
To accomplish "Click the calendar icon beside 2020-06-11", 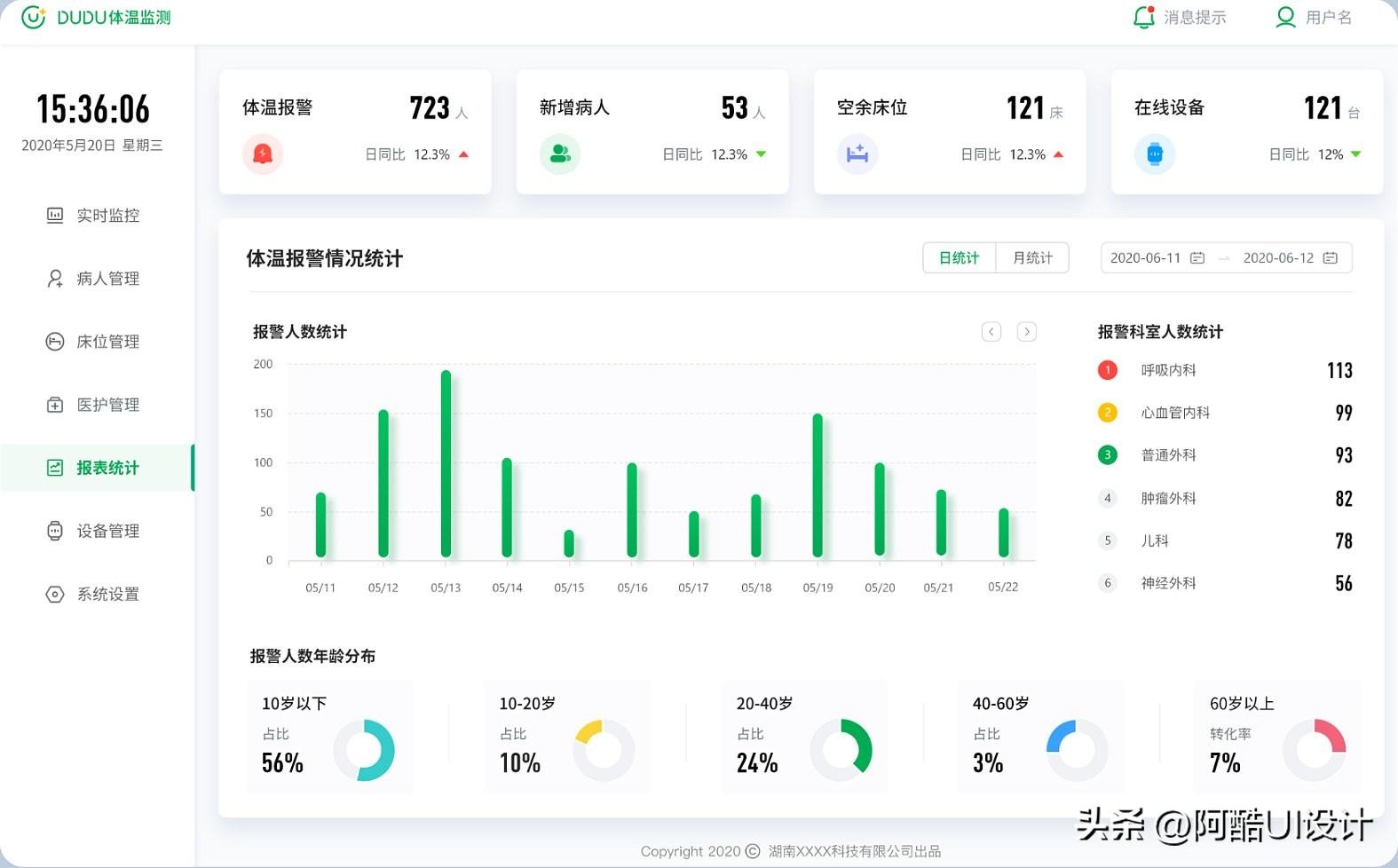I will tap(1197, 258).
